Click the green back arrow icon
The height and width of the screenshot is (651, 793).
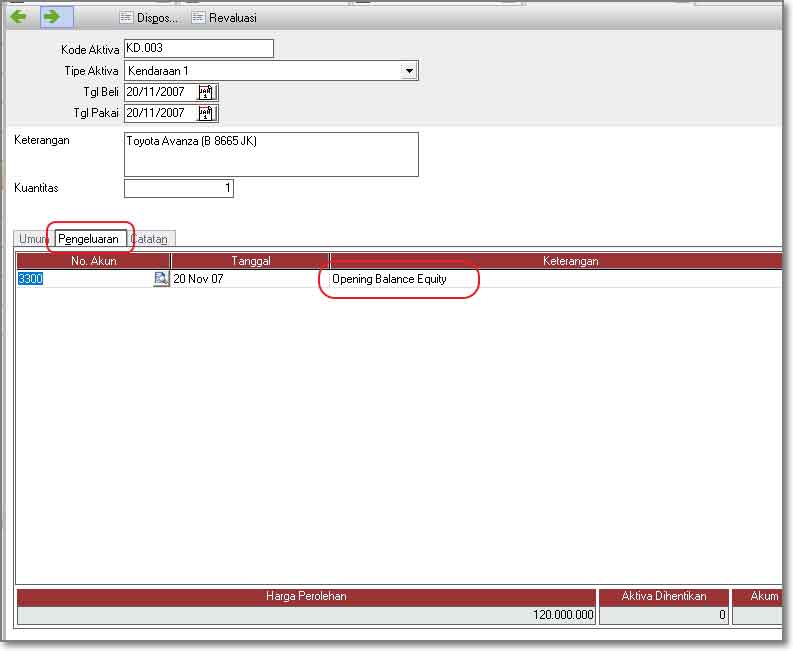[x=18, y=17]
